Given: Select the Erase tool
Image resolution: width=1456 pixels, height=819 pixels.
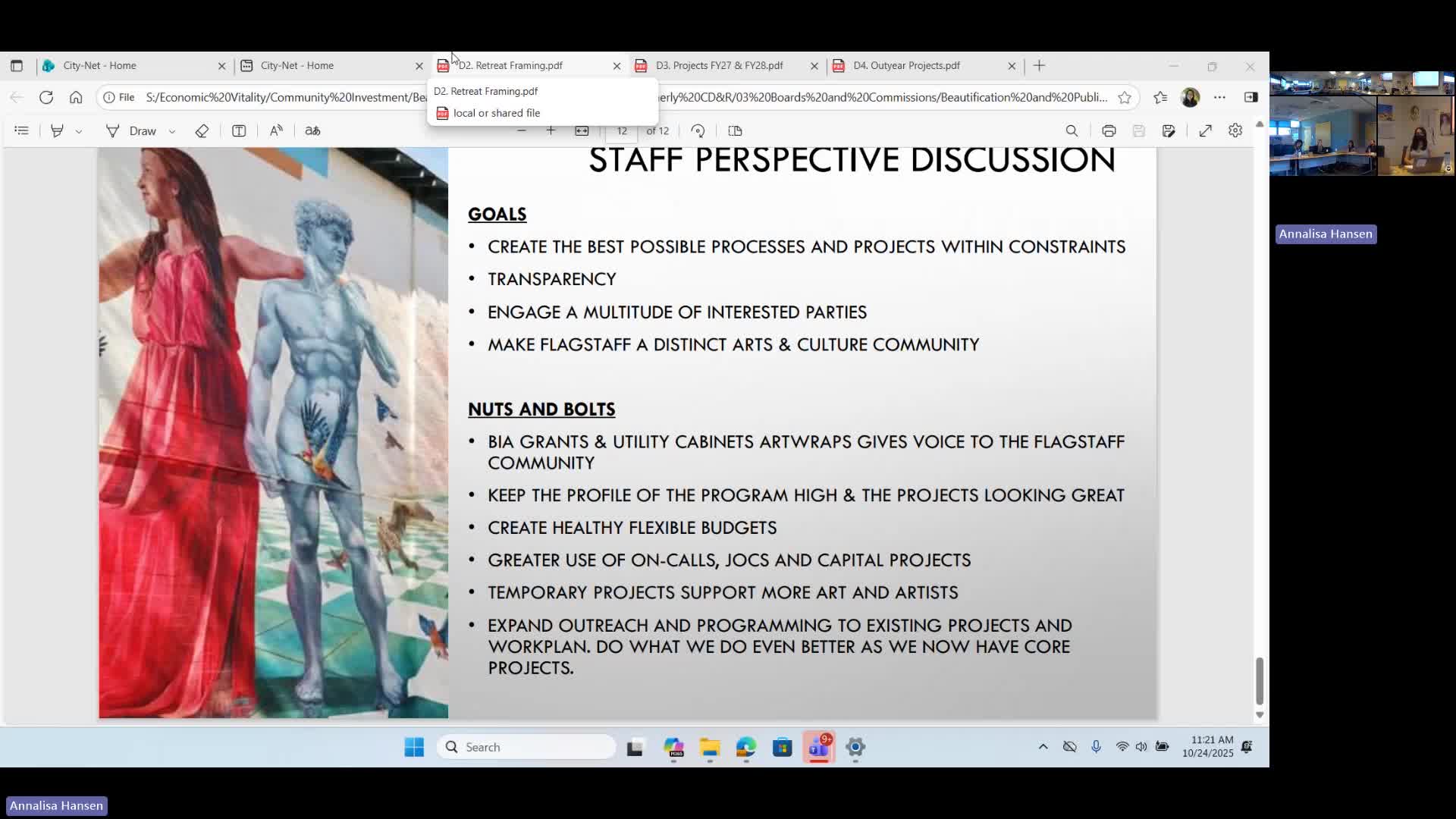Looking at the screenshot, I should coord(202,130).
